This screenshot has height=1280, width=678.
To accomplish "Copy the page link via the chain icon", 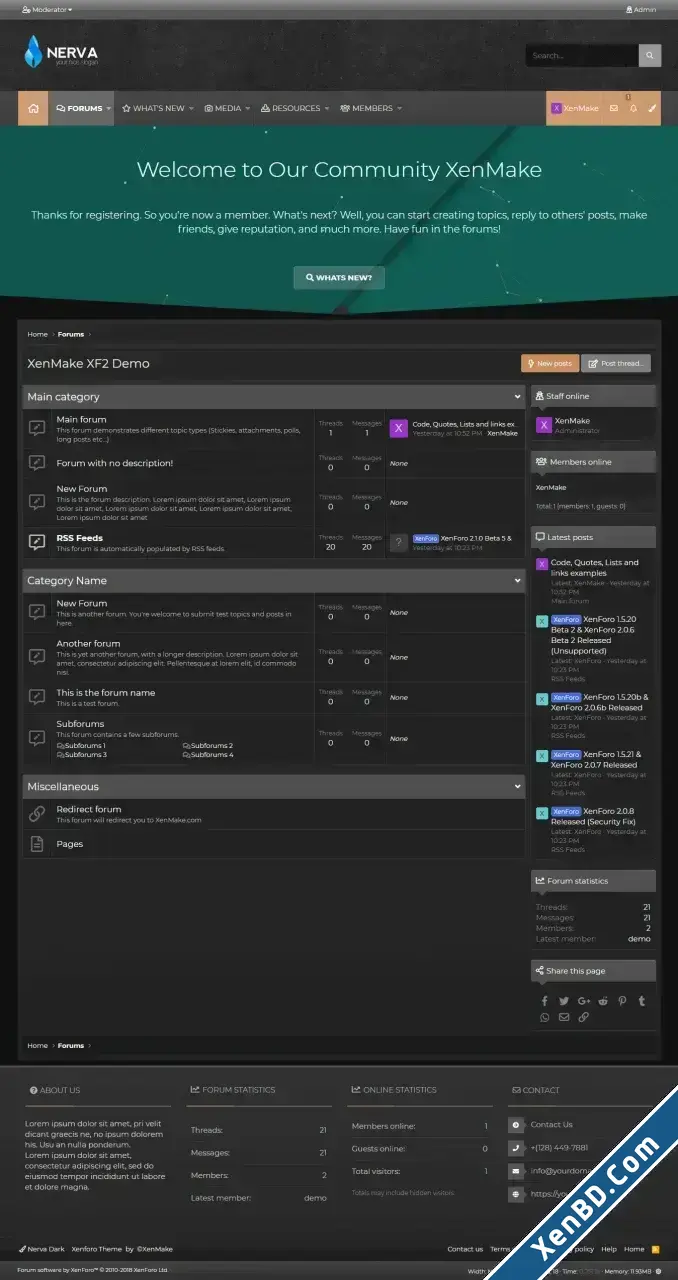I will (x=584, y=1017).
